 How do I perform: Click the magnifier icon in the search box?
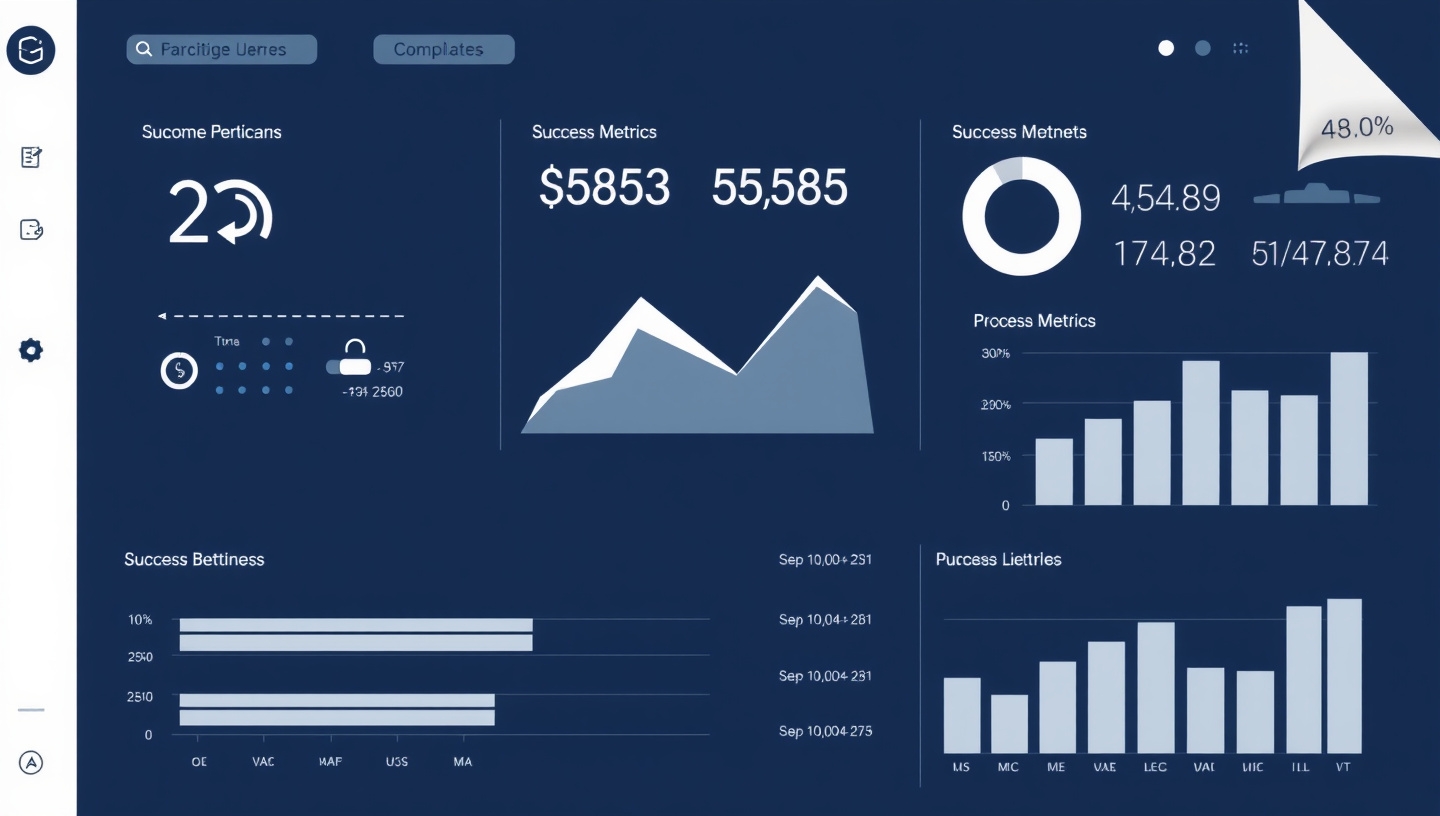click(x=144, y=49)
